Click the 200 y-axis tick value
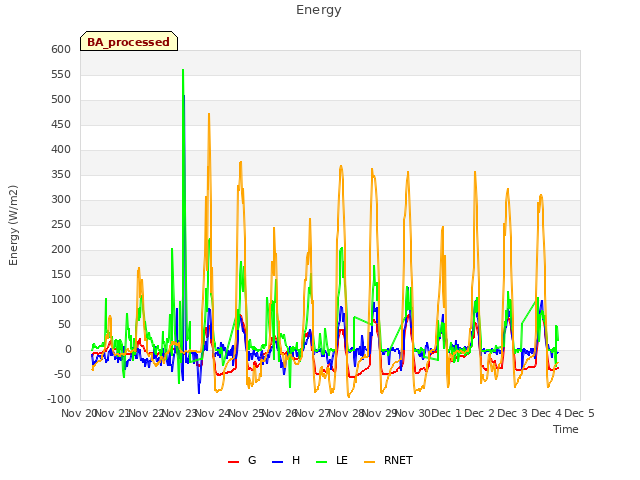This screenshot has height=480, width=640. 61,250
